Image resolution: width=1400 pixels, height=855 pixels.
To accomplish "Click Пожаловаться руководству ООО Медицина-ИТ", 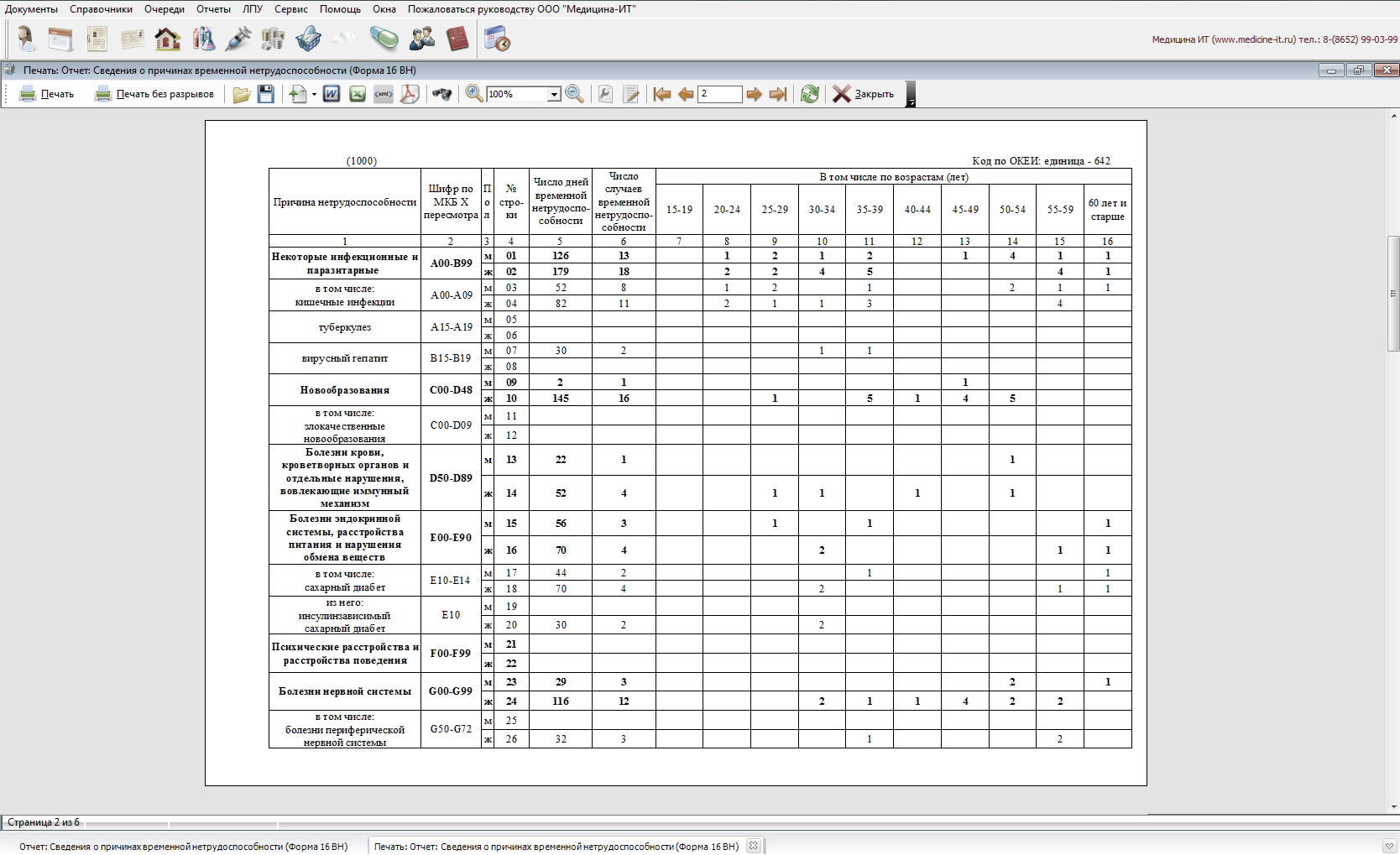I will 522,9.
